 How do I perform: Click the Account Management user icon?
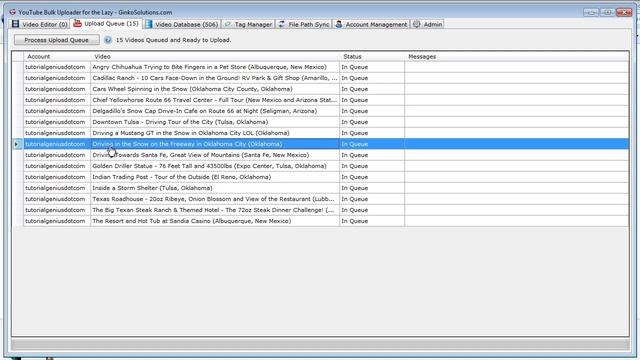[x=339, y=24]
